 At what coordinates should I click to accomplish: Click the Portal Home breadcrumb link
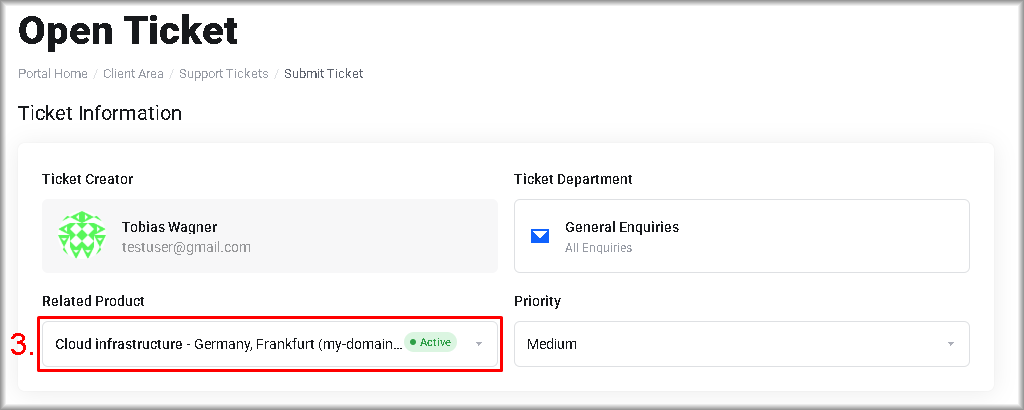tap(52, 74)
